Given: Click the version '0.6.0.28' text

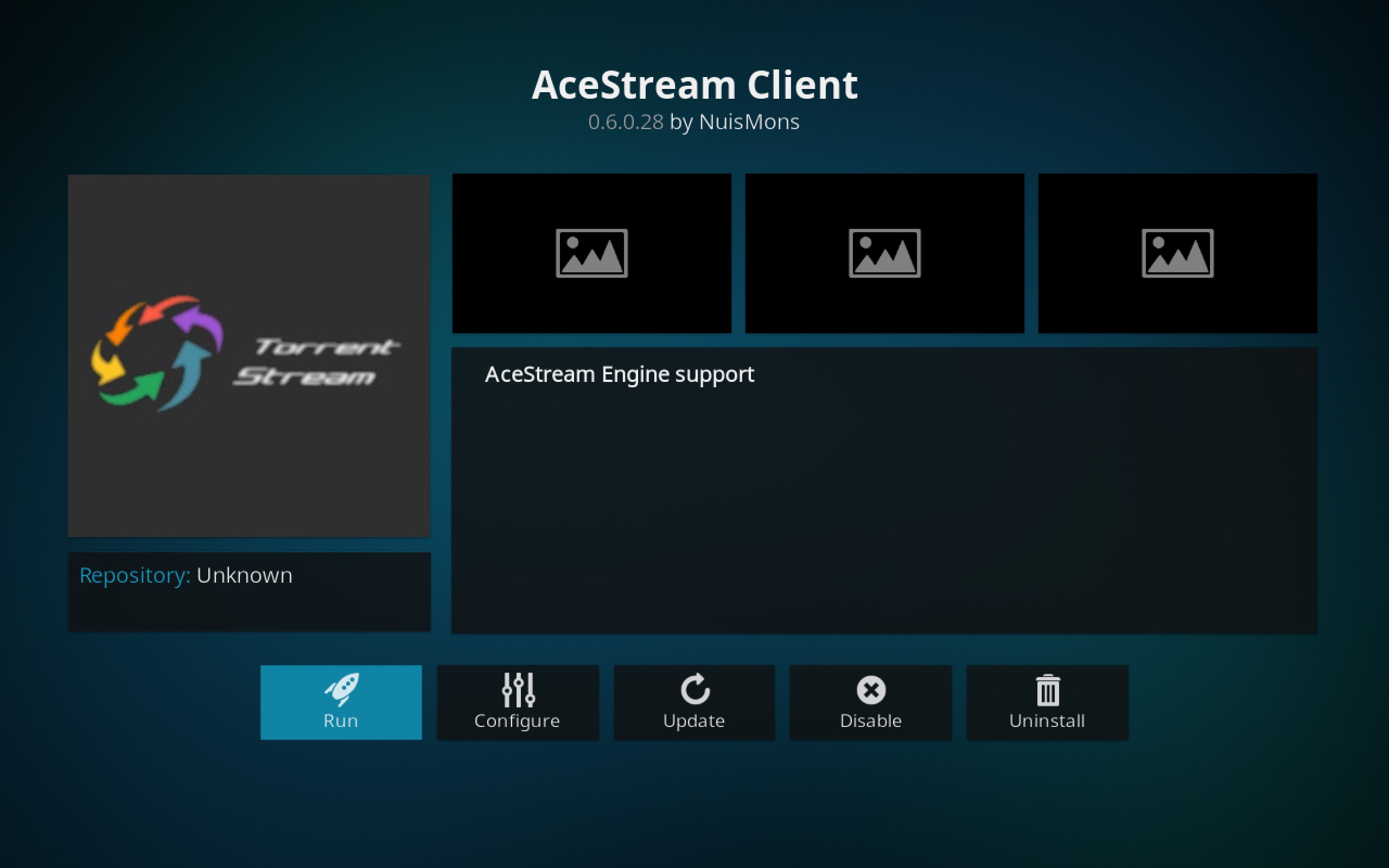Looking at the screenshot, I should click(x=626, y=122).
